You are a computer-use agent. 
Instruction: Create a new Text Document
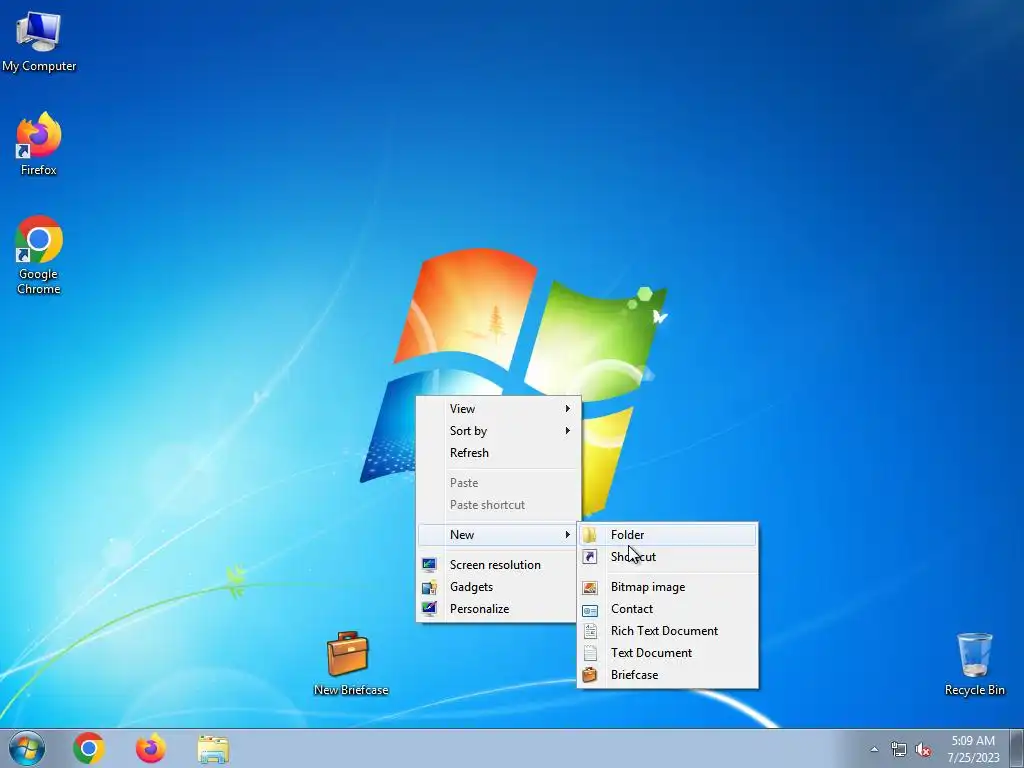pyautogui.click(x=667, y=653)
